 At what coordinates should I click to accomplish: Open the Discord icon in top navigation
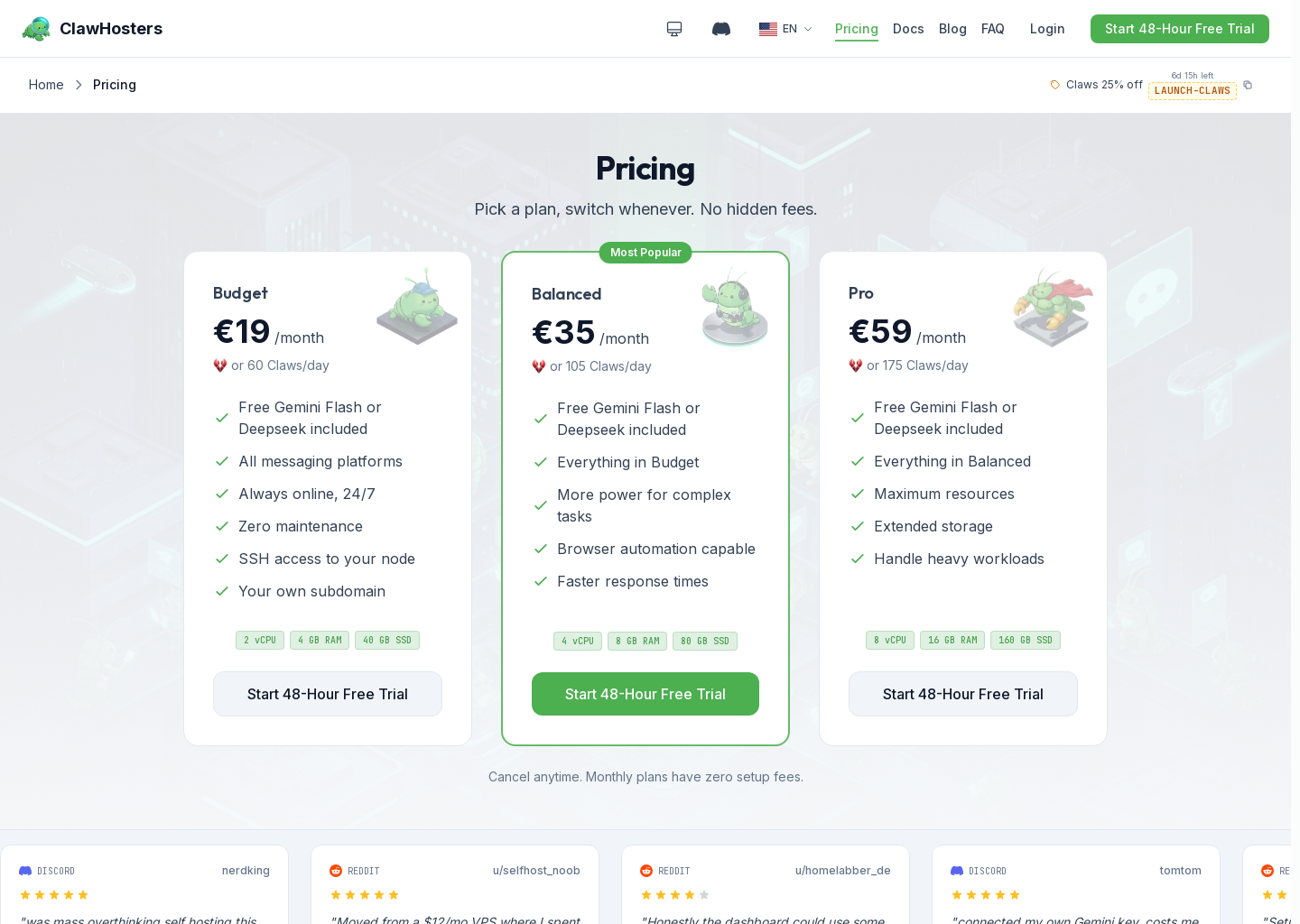(x=721, y=29)
